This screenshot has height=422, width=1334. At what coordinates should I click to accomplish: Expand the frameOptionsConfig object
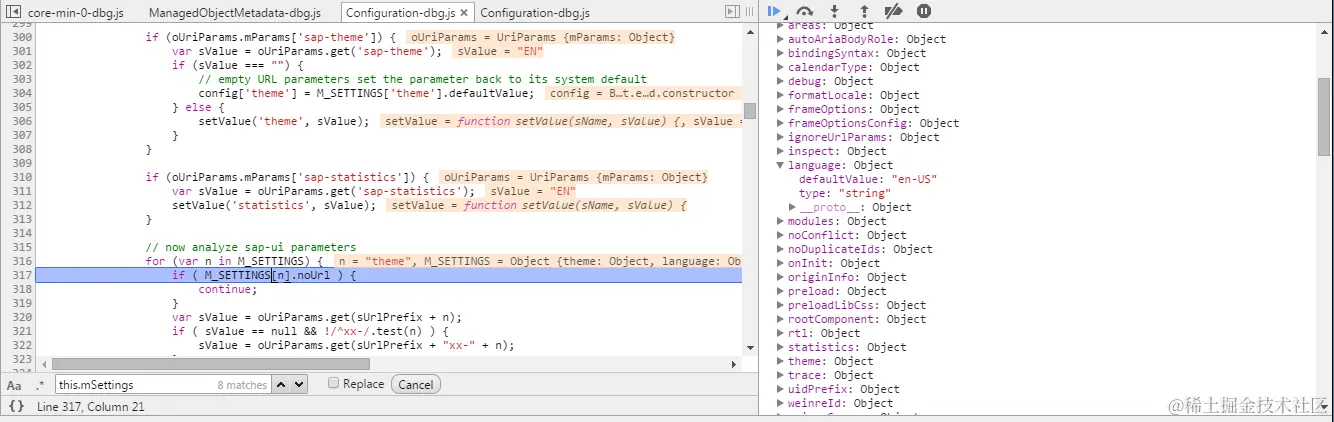780,123
